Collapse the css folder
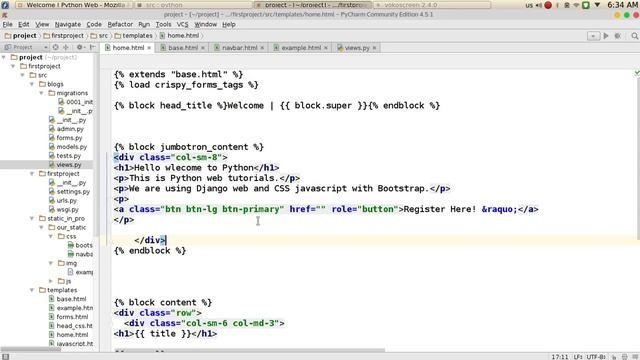 tap(51, 236)
